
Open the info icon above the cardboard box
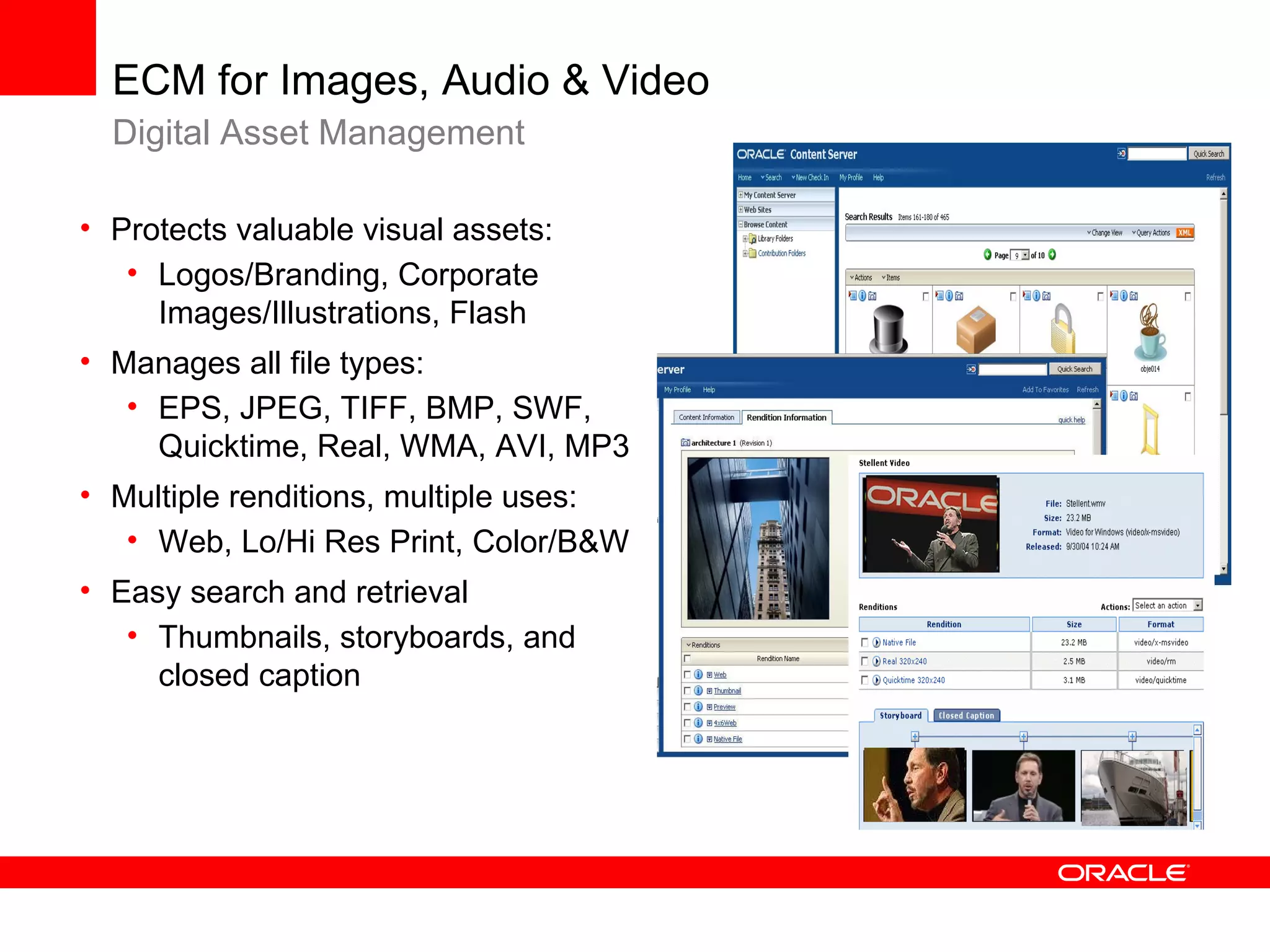[949, 296]
